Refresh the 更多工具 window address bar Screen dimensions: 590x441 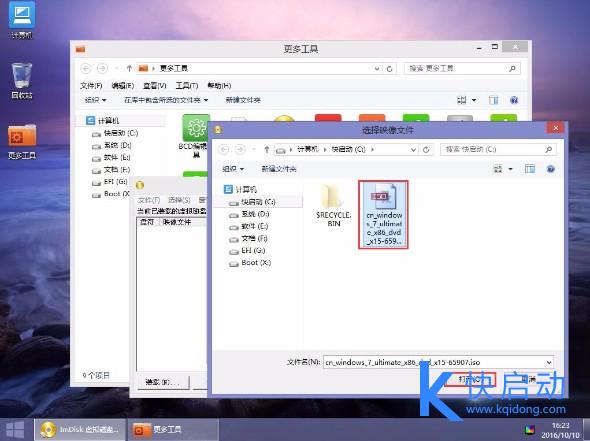[389, 69]
